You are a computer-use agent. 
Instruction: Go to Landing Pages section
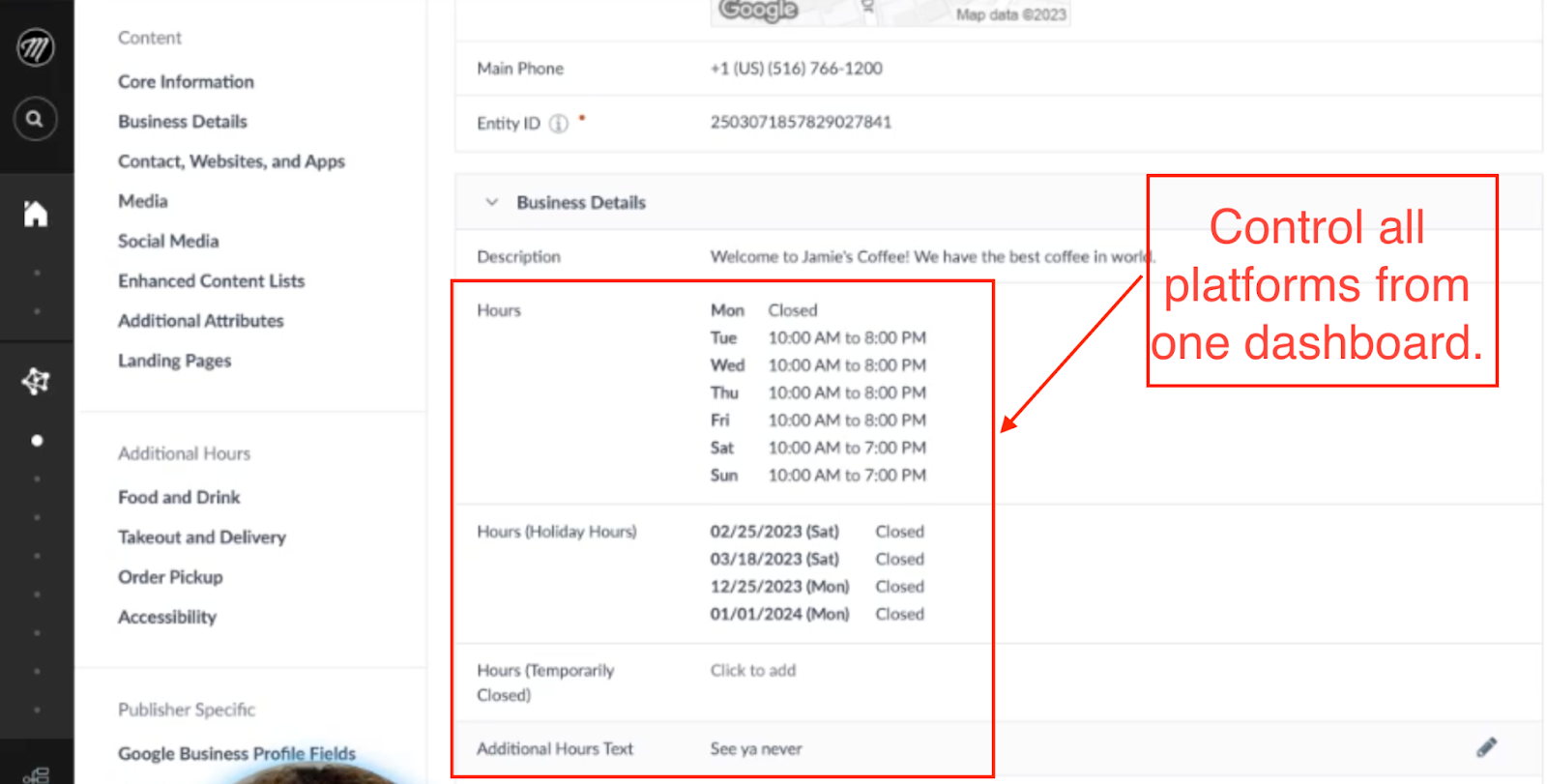174,361
